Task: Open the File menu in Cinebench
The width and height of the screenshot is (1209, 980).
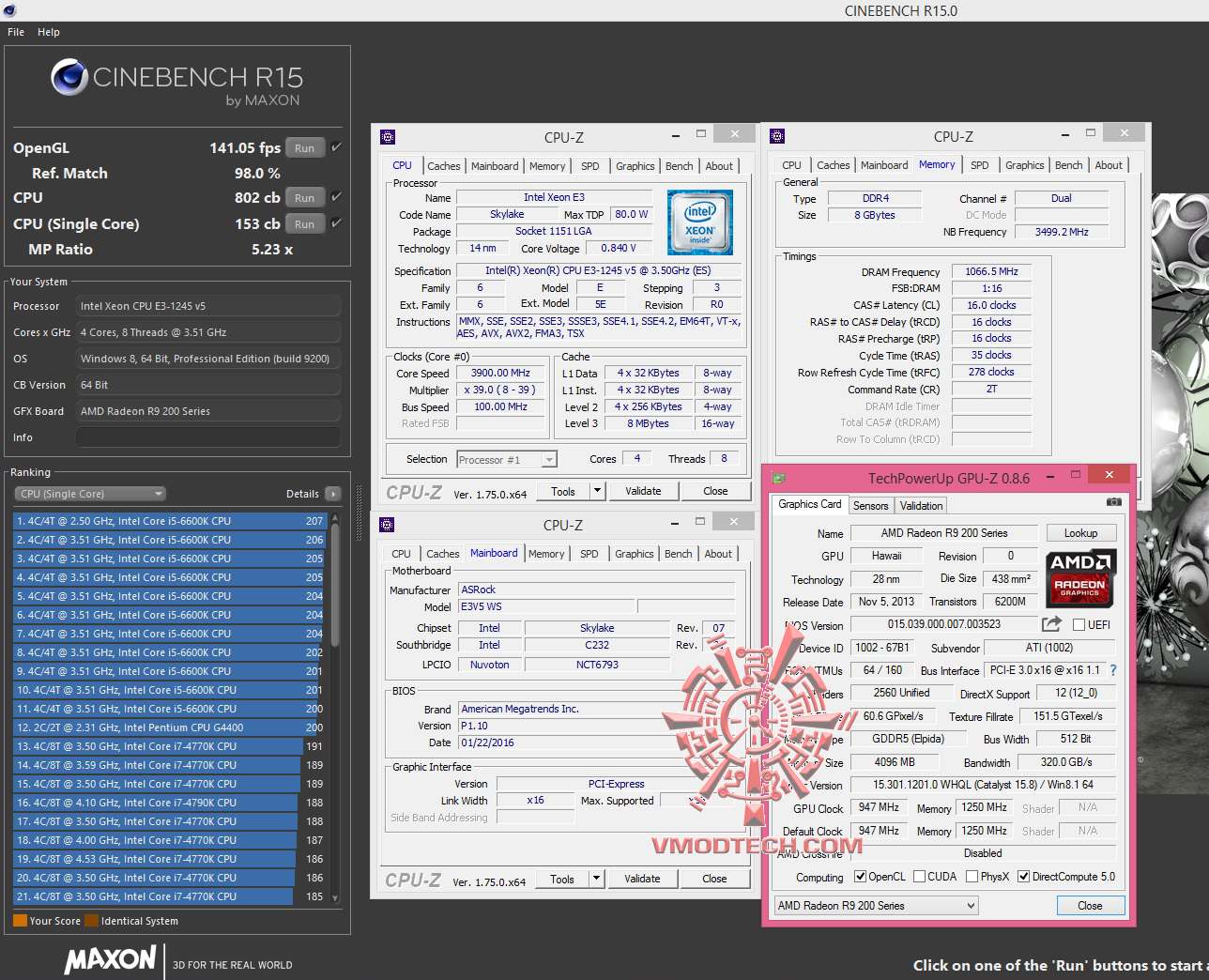Action: pyautogui.click(x=16, y=32)
